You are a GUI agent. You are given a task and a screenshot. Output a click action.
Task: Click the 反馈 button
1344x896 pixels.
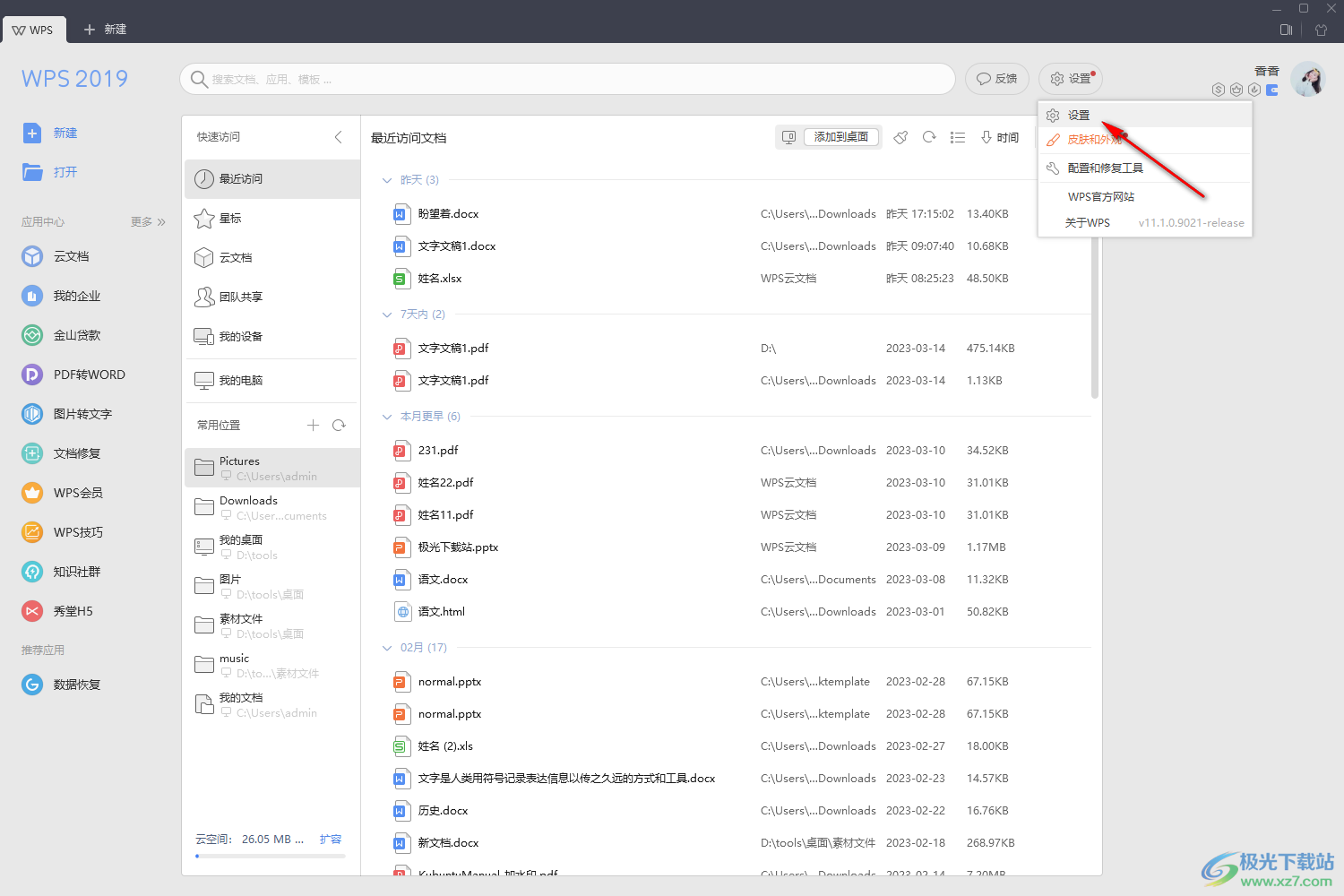[997, 79]
